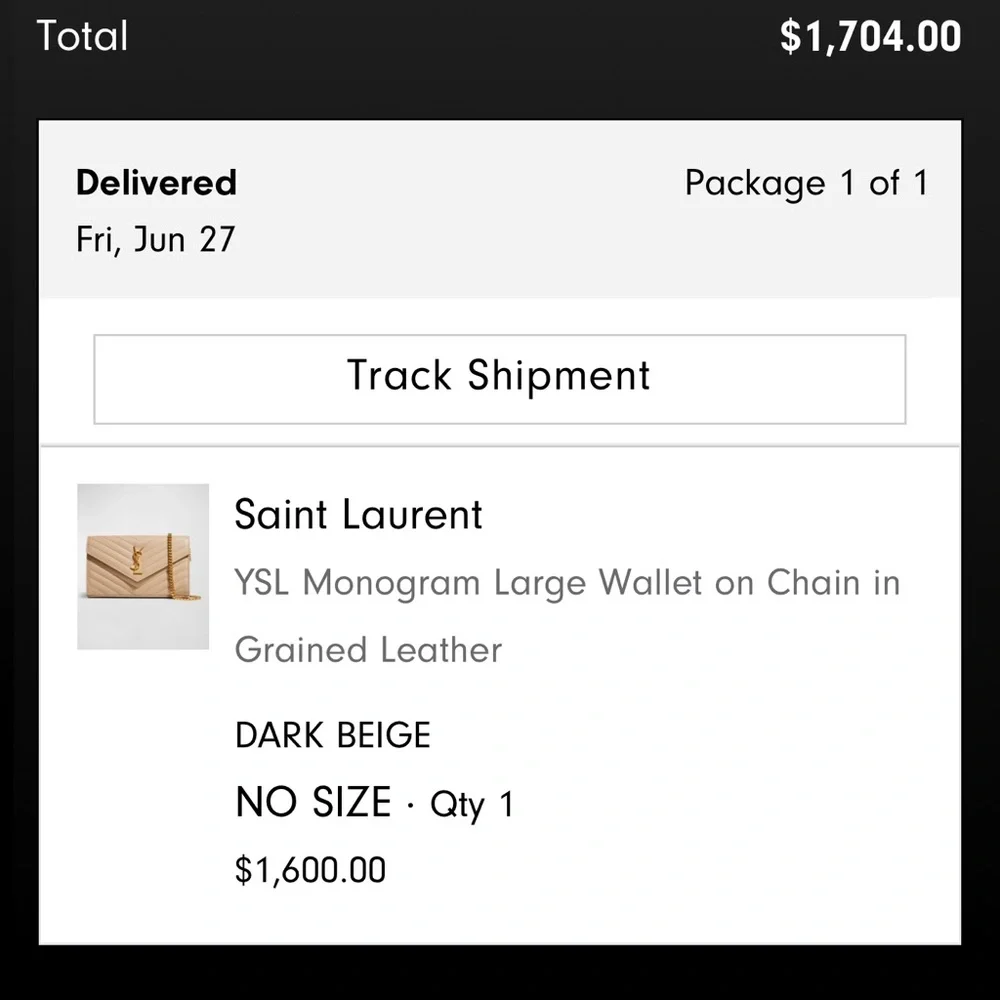The image size is (1000, 1000).
Task: Select the Delivered status label
Action: (156, 183)
